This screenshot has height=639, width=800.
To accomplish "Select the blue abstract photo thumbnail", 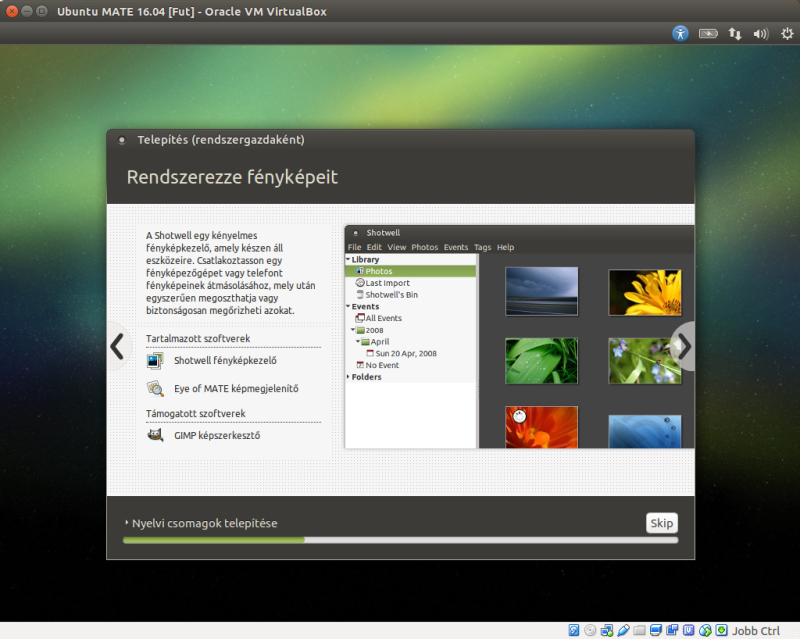I will pos(645,432).
